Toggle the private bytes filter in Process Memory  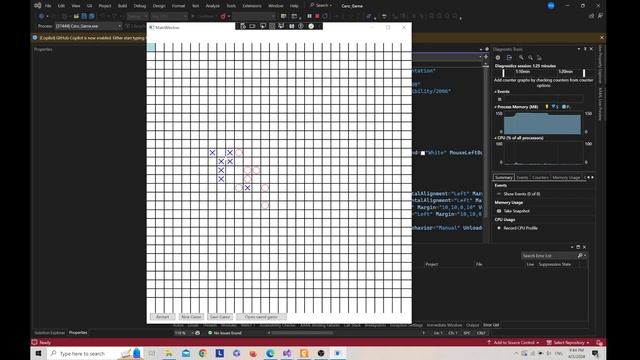[566, 107]
